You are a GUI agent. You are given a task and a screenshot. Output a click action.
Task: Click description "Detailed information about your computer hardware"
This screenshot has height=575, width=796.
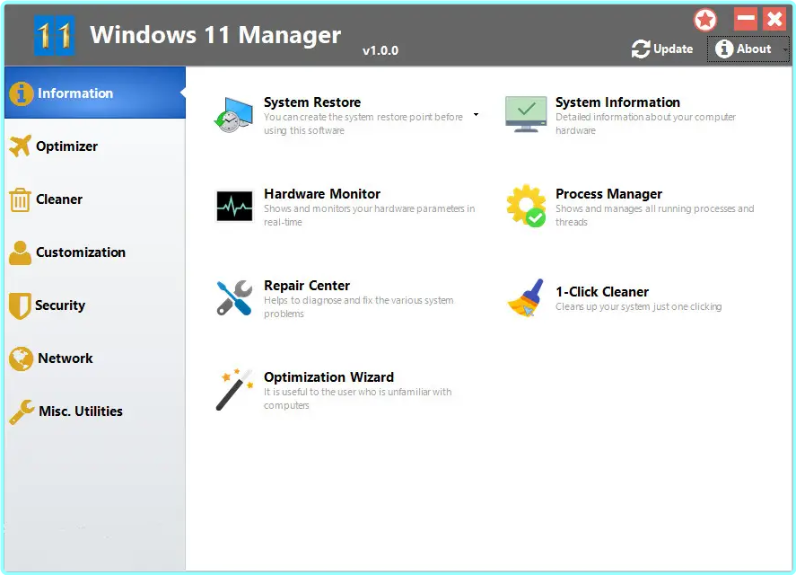tap(645, 123)
